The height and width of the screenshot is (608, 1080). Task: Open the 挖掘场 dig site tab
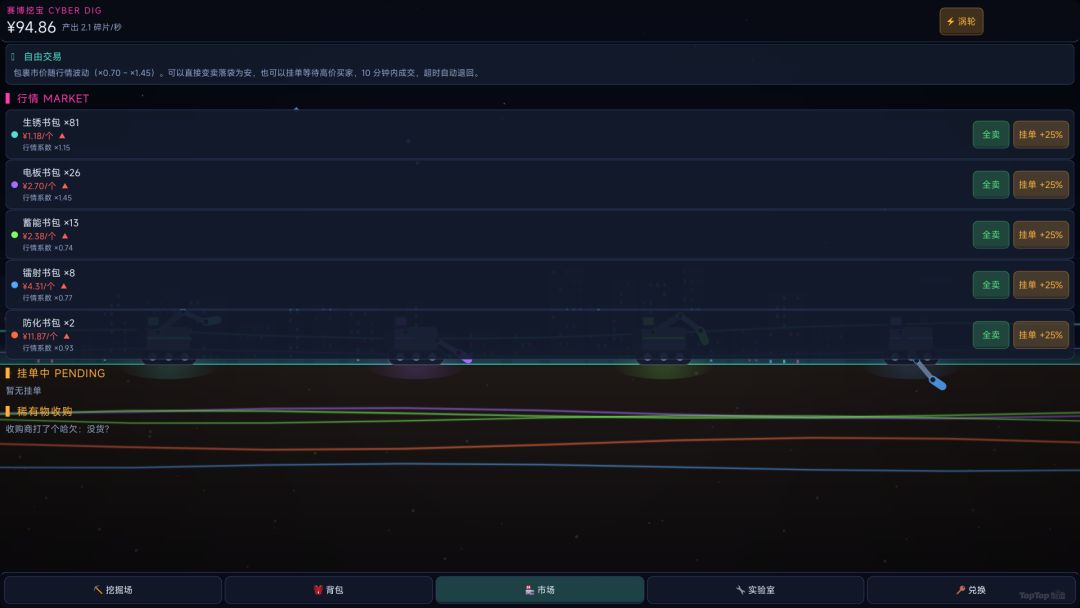(x=113, y=590)
